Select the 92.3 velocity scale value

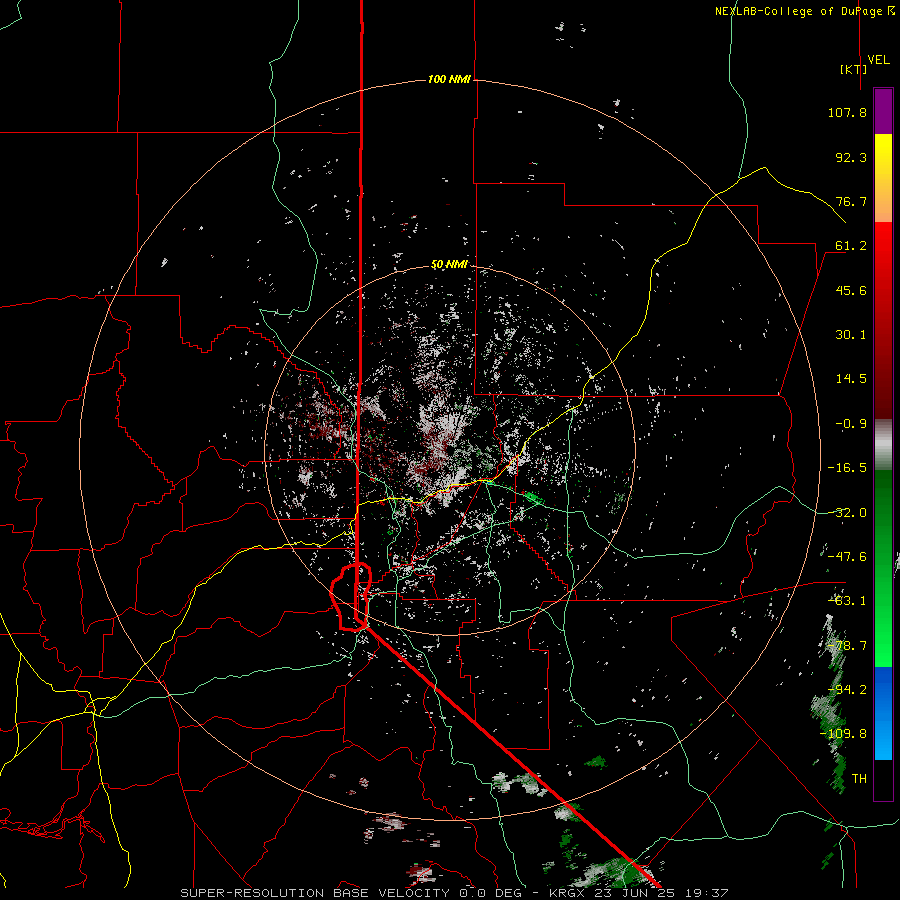(851, 157)
